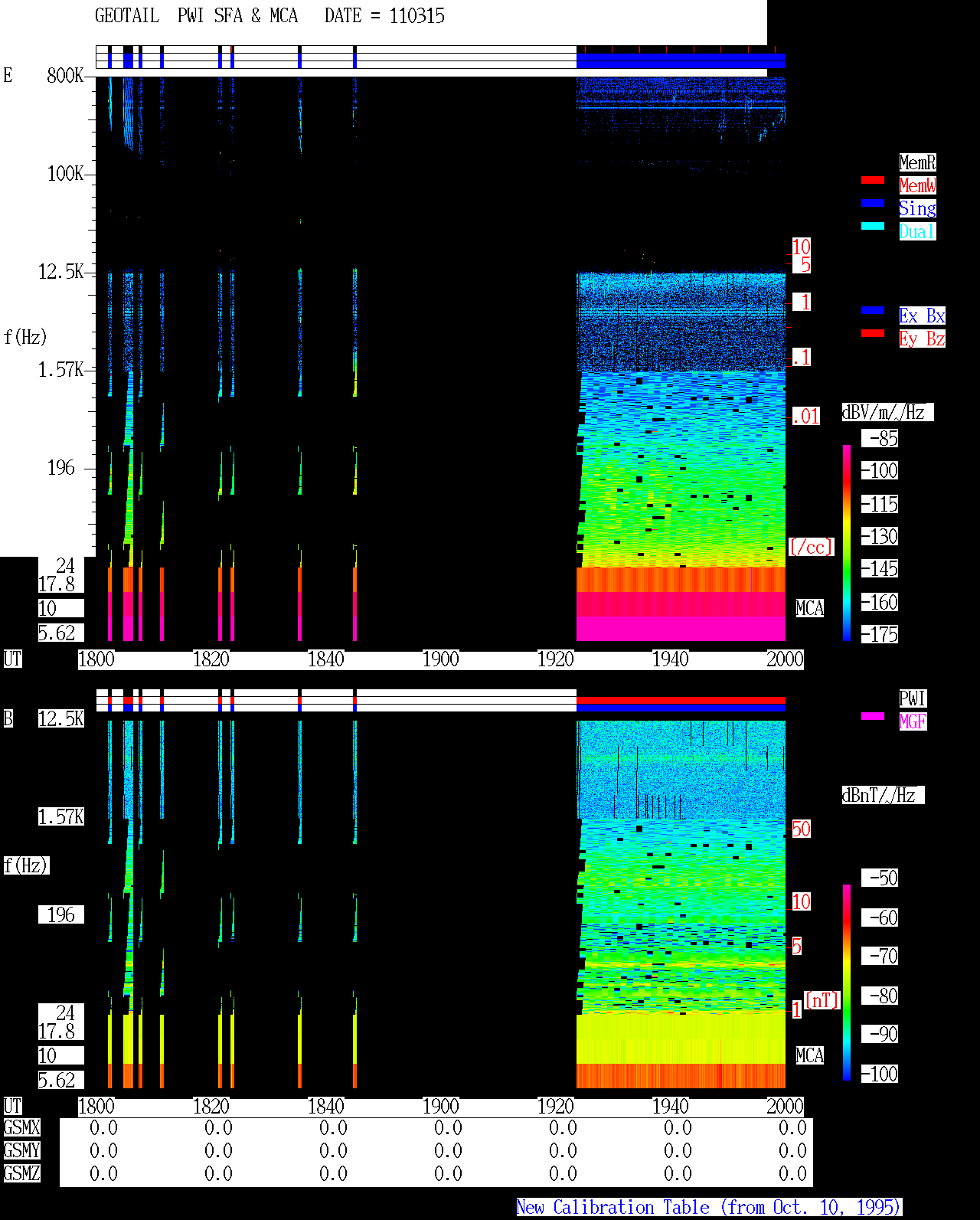Click the dBV/m/√Hz electric color scale bar
Viewport: 980px width, 1220px height.
847,542
